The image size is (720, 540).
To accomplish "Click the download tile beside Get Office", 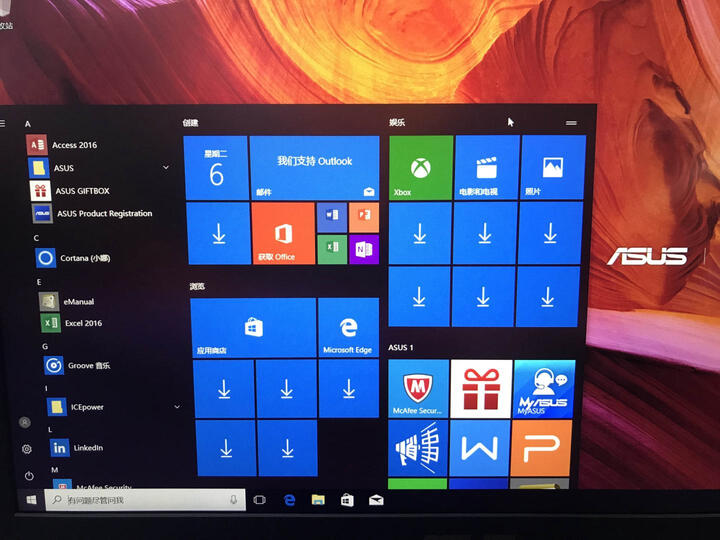I will point(219,234).
